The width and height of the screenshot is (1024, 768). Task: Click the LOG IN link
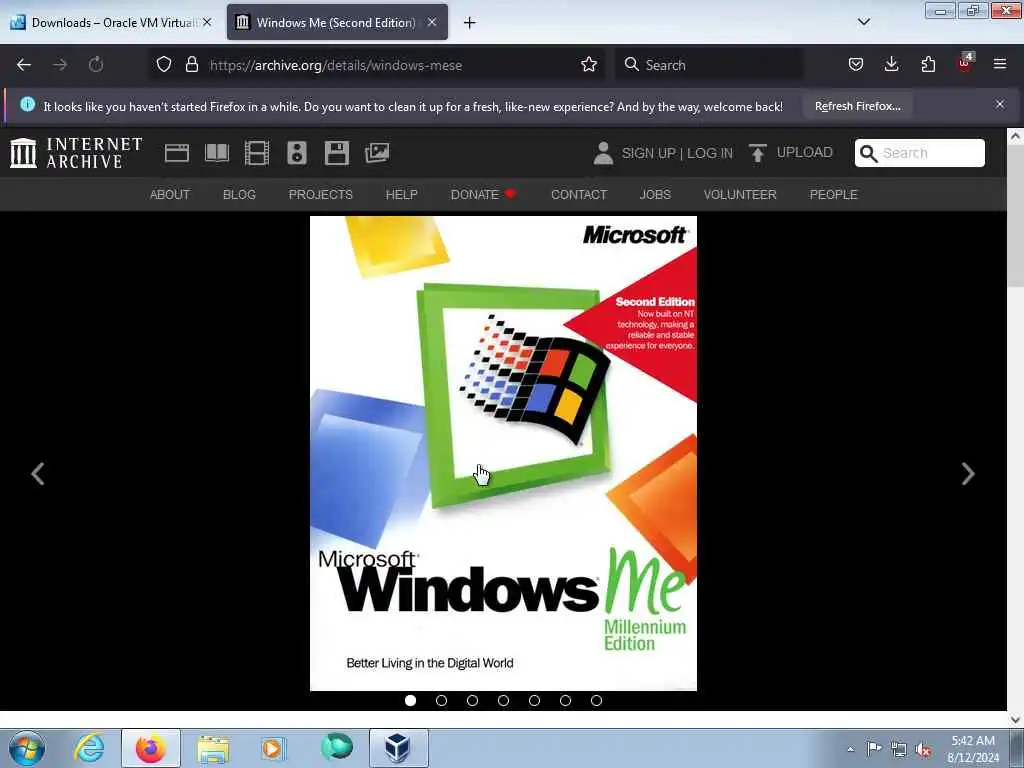point(710,153)
